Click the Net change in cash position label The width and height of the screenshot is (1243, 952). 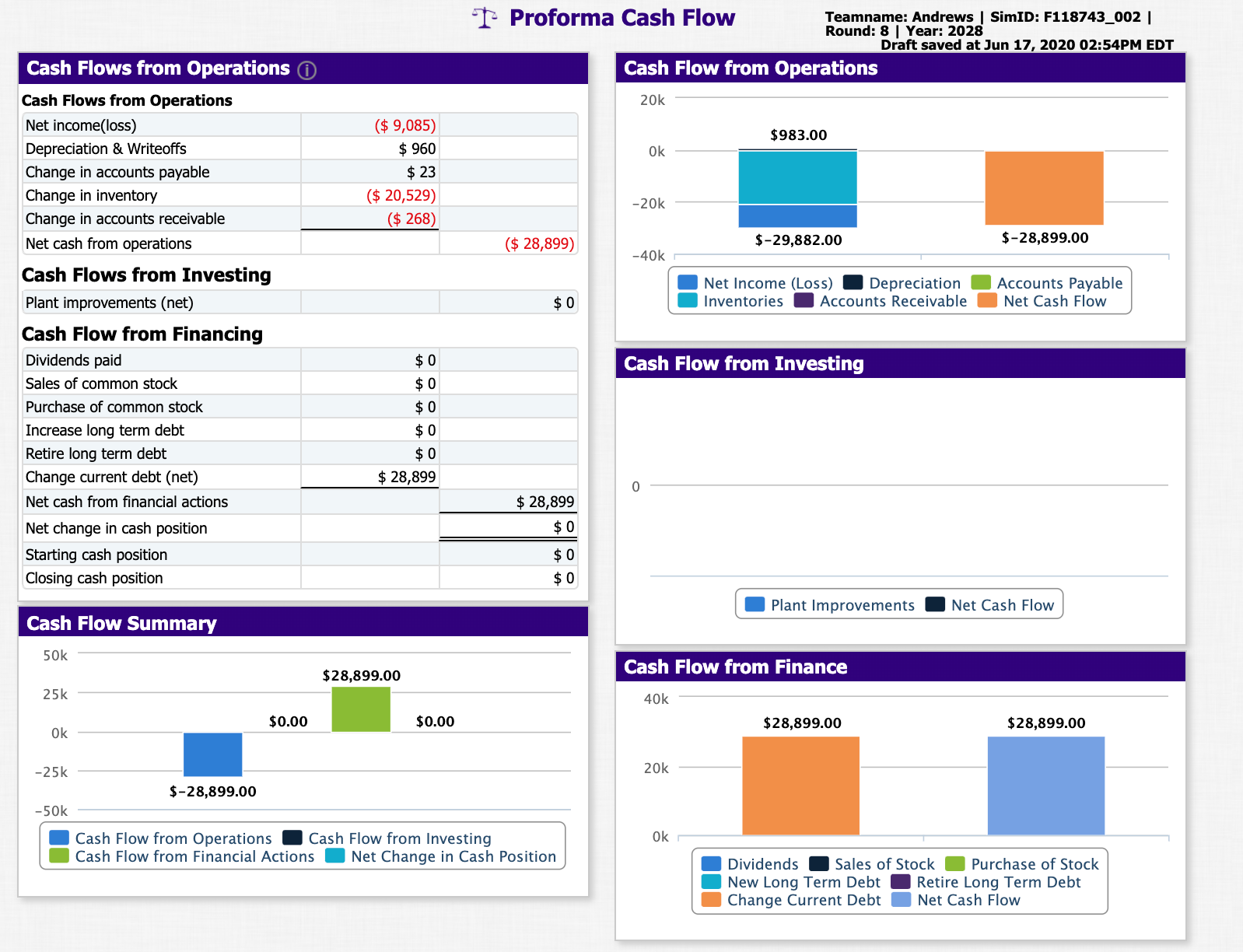(x=117, y=528)
